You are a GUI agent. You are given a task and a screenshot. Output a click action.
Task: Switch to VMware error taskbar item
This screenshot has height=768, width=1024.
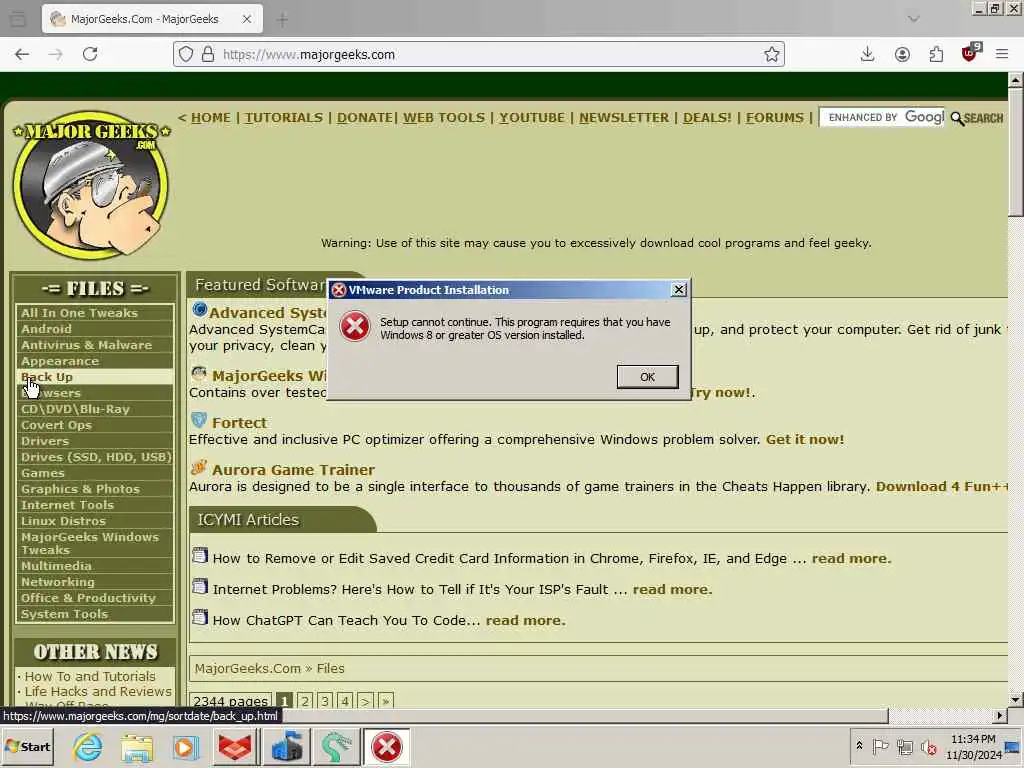click(387, 746)
